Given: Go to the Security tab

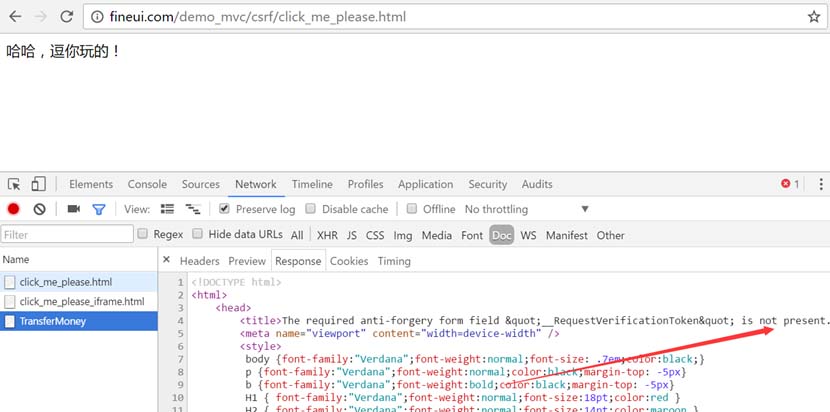Looking at the screenshot, I should pyautogui.click(x=488, y=184).
